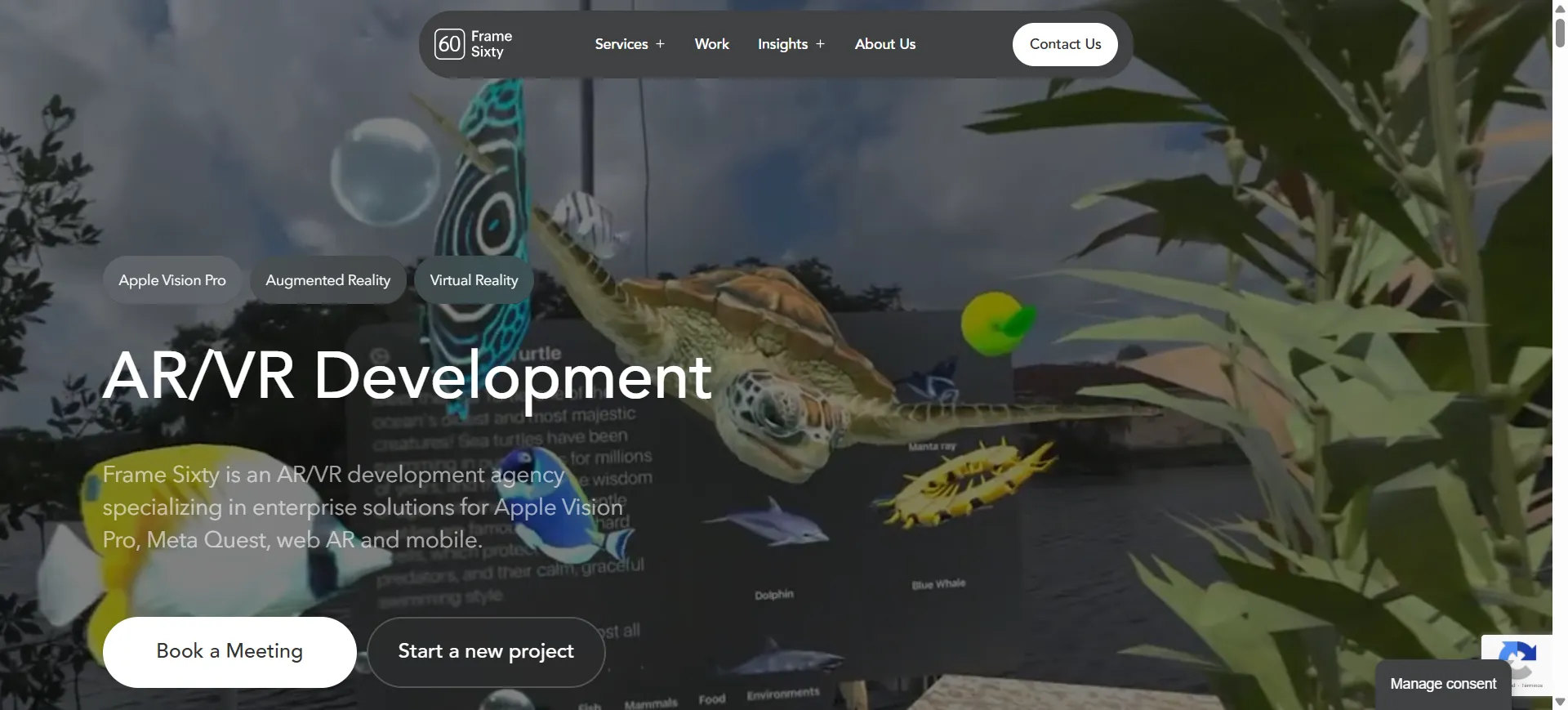Click the AR/VR Development heading
Screen dimensions: 1568x710
407,377
